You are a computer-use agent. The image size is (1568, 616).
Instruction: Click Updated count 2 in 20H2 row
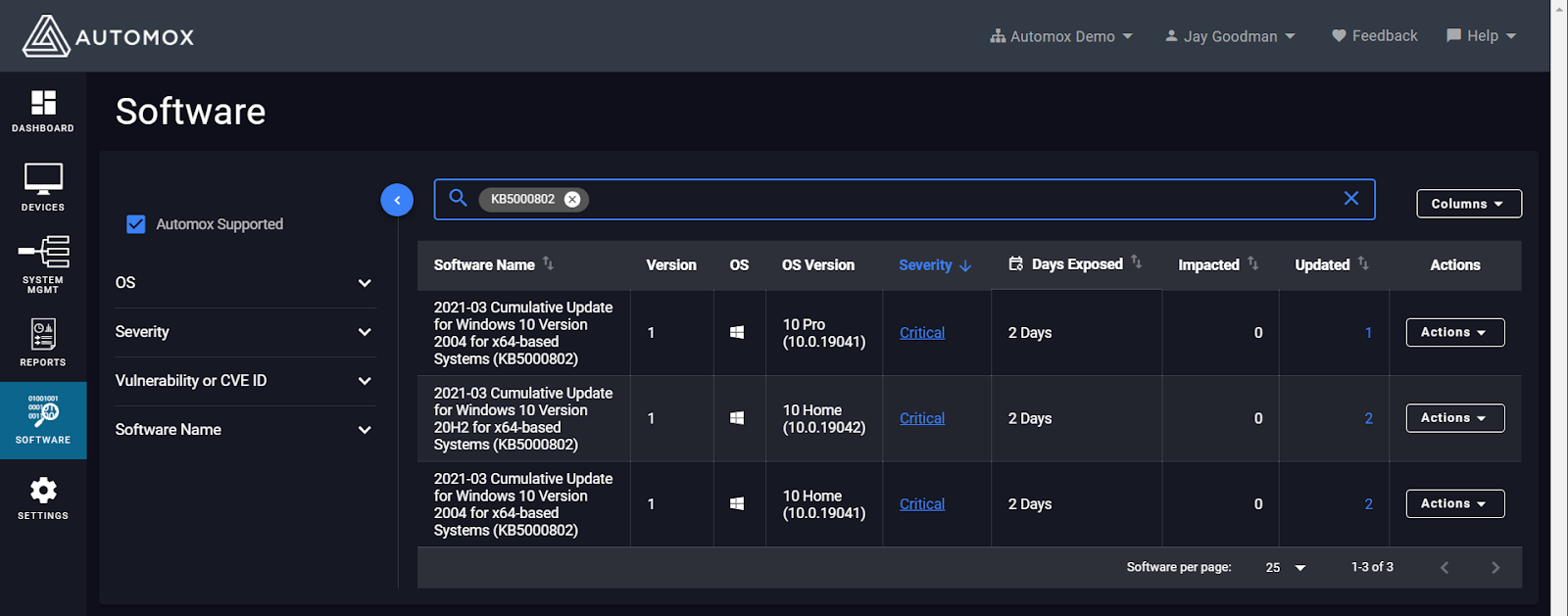point(1368,418)
